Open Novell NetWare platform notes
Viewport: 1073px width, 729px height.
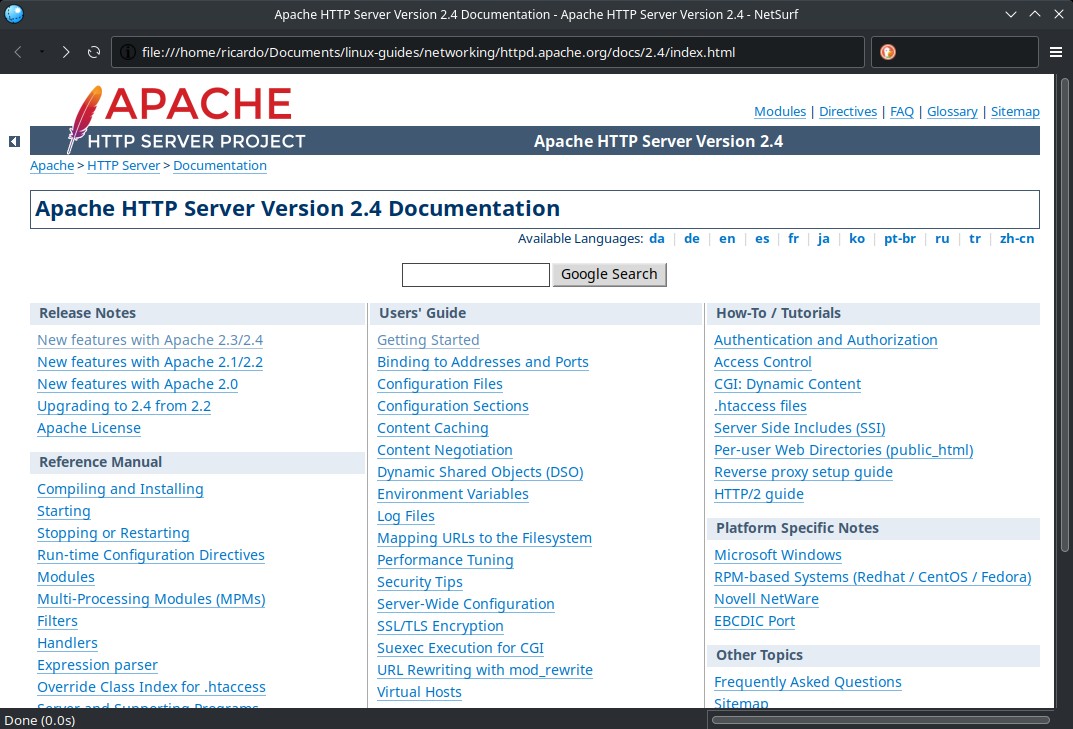click(766, 599)
